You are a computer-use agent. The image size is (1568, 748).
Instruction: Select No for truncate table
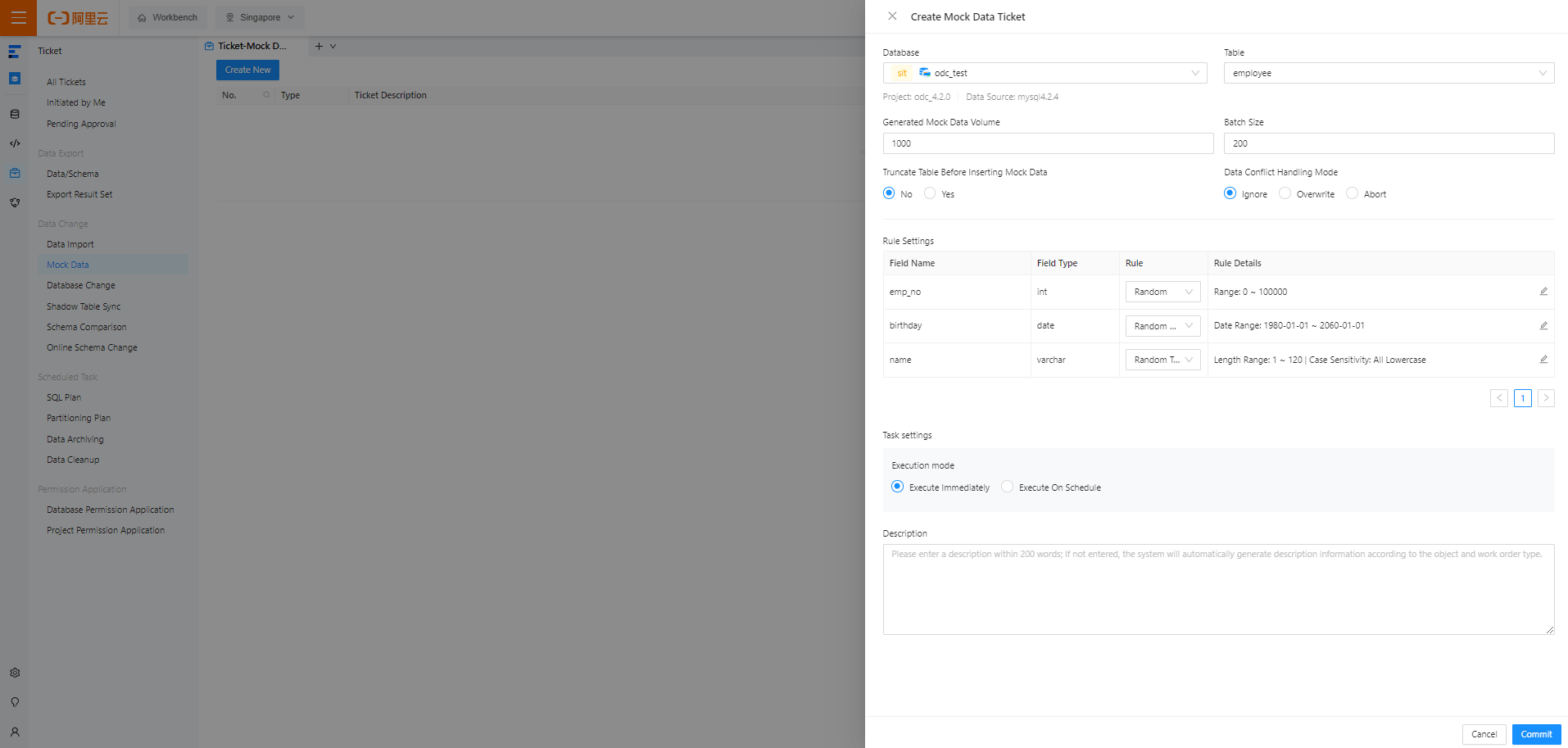889,193
